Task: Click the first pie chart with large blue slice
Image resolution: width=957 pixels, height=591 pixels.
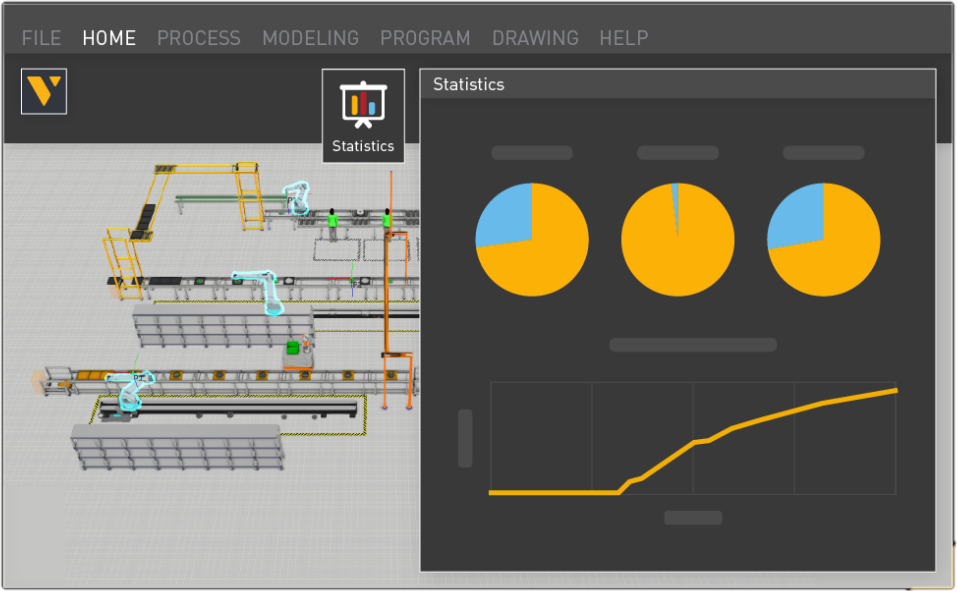Action: [x=532, y=240]
